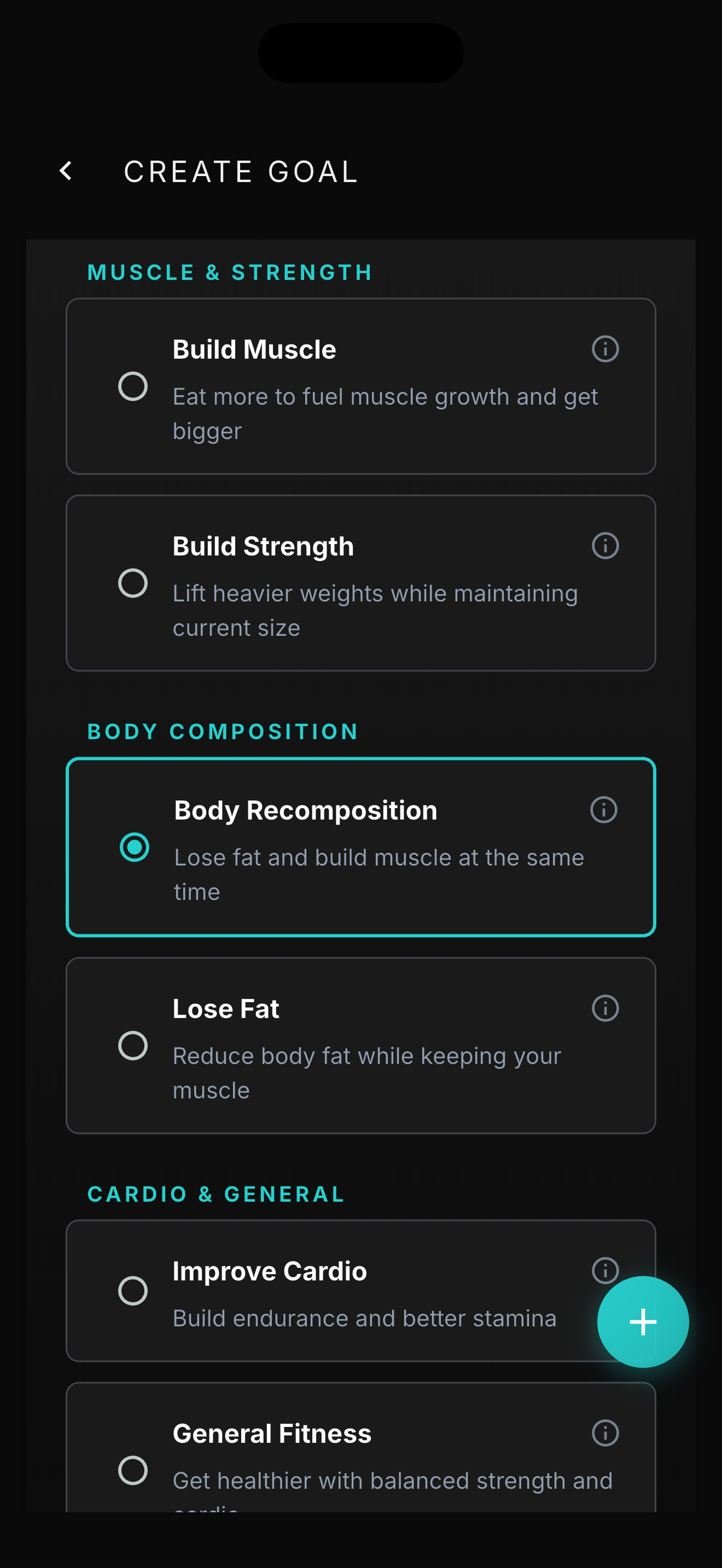Go back using the left chevron arrow

(x=66, y=171)
